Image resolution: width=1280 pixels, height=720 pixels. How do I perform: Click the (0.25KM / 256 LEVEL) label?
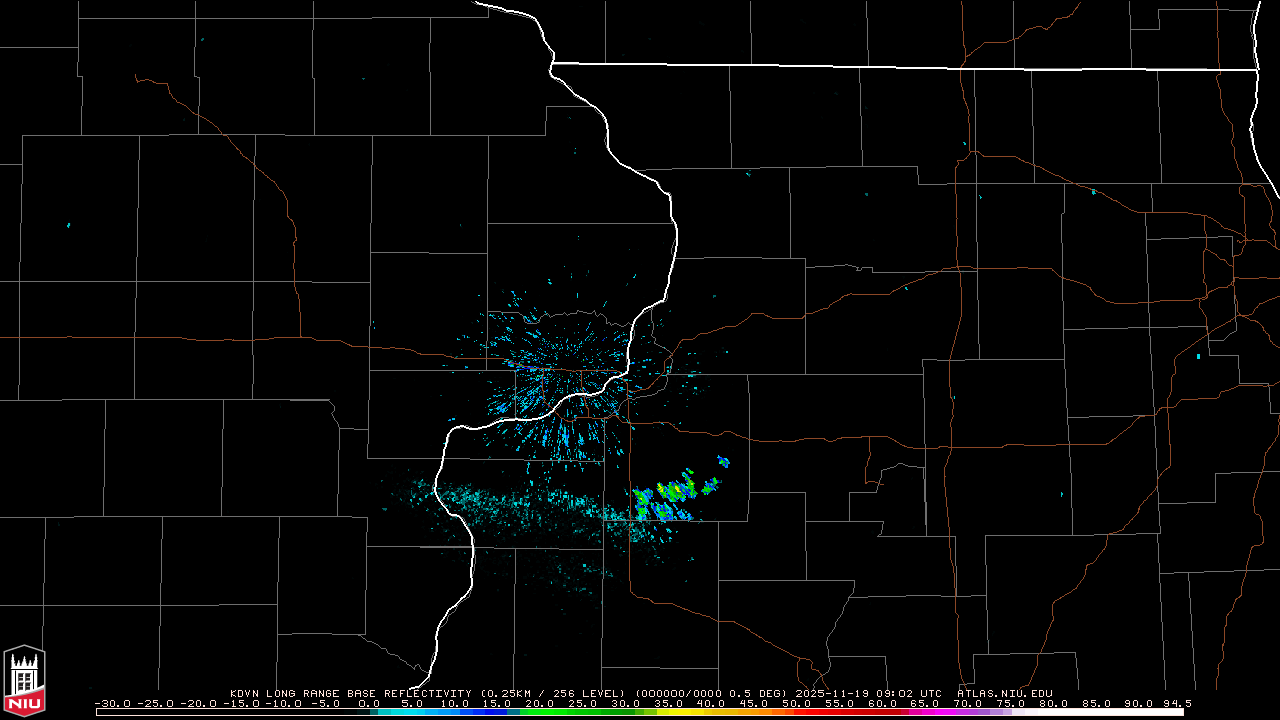click(x=552, y=693)
